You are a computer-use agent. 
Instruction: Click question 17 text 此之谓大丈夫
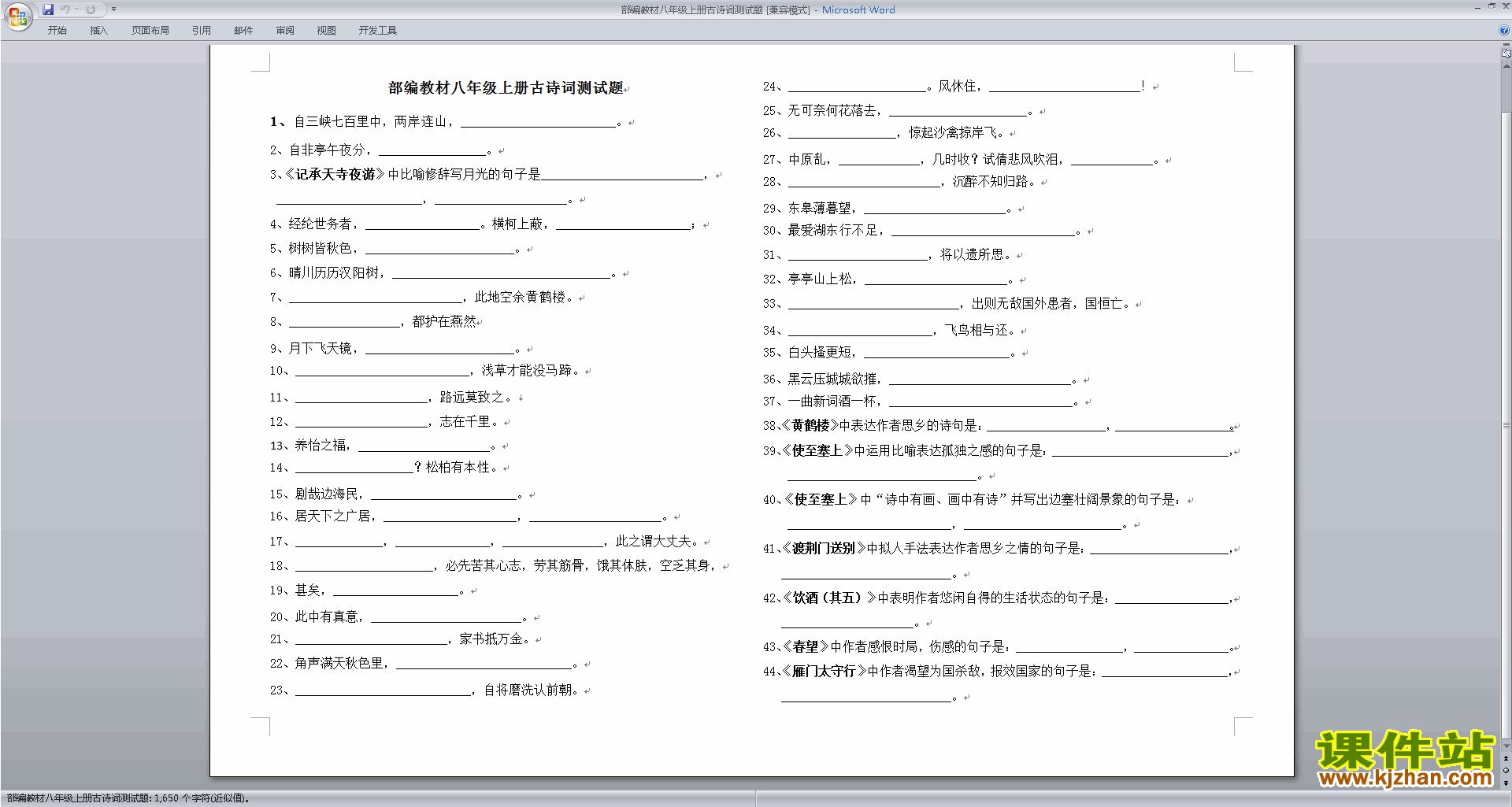click(x=653, y=541)
